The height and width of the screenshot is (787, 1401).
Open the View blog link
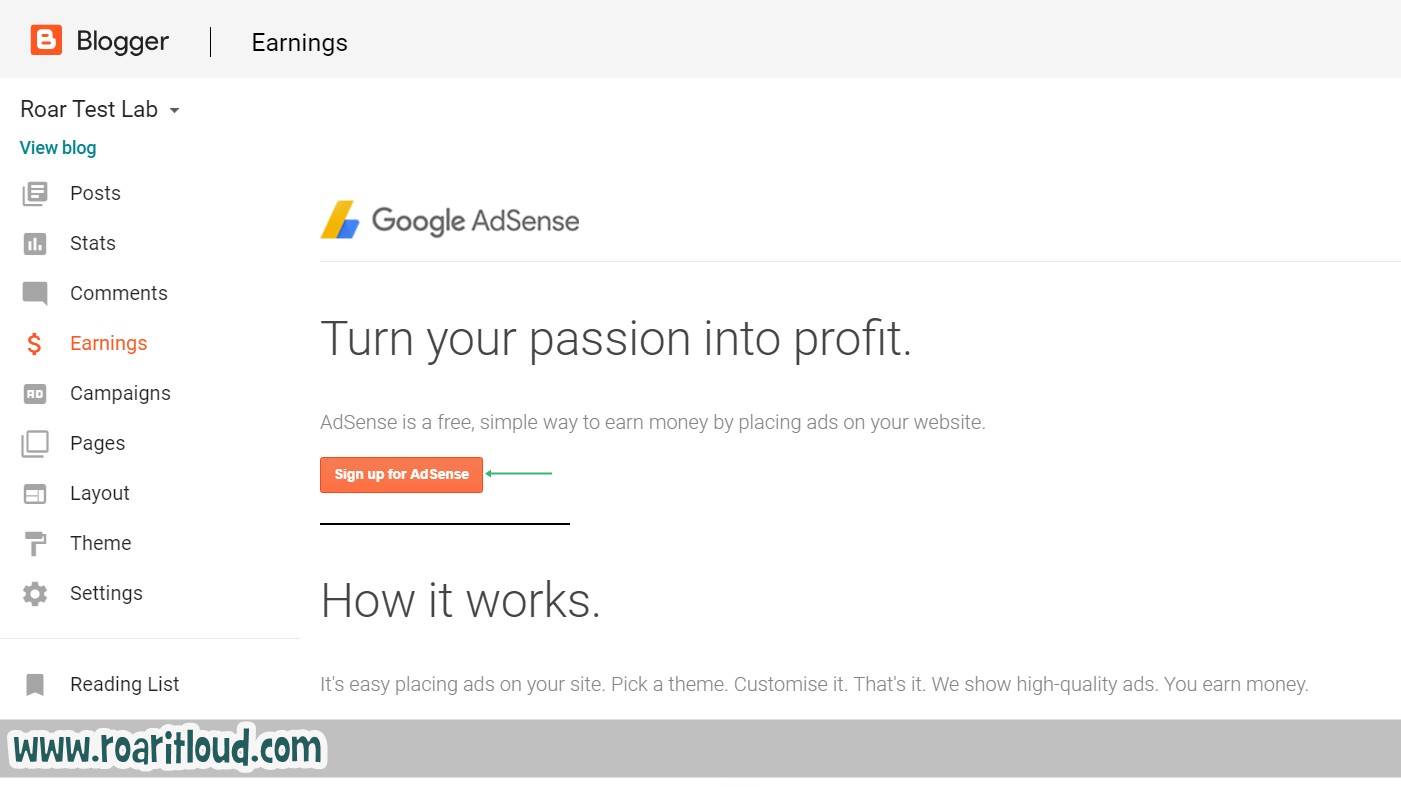point(58,147)
